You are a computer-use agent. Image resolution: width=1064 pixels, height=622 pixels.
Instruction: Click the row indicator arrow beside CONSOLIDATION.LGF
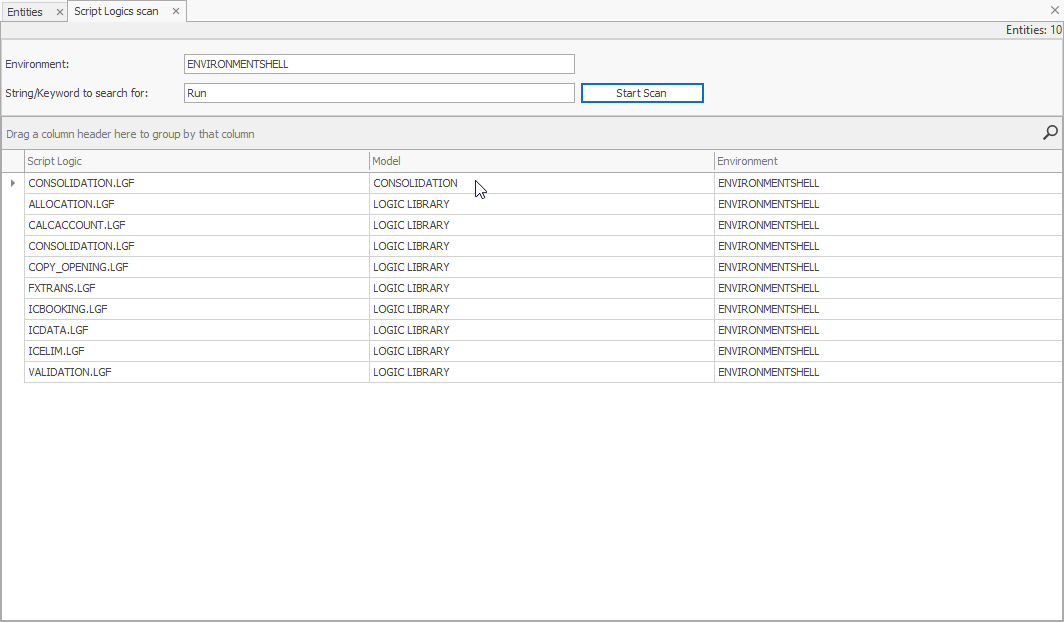tap(11, 183)
